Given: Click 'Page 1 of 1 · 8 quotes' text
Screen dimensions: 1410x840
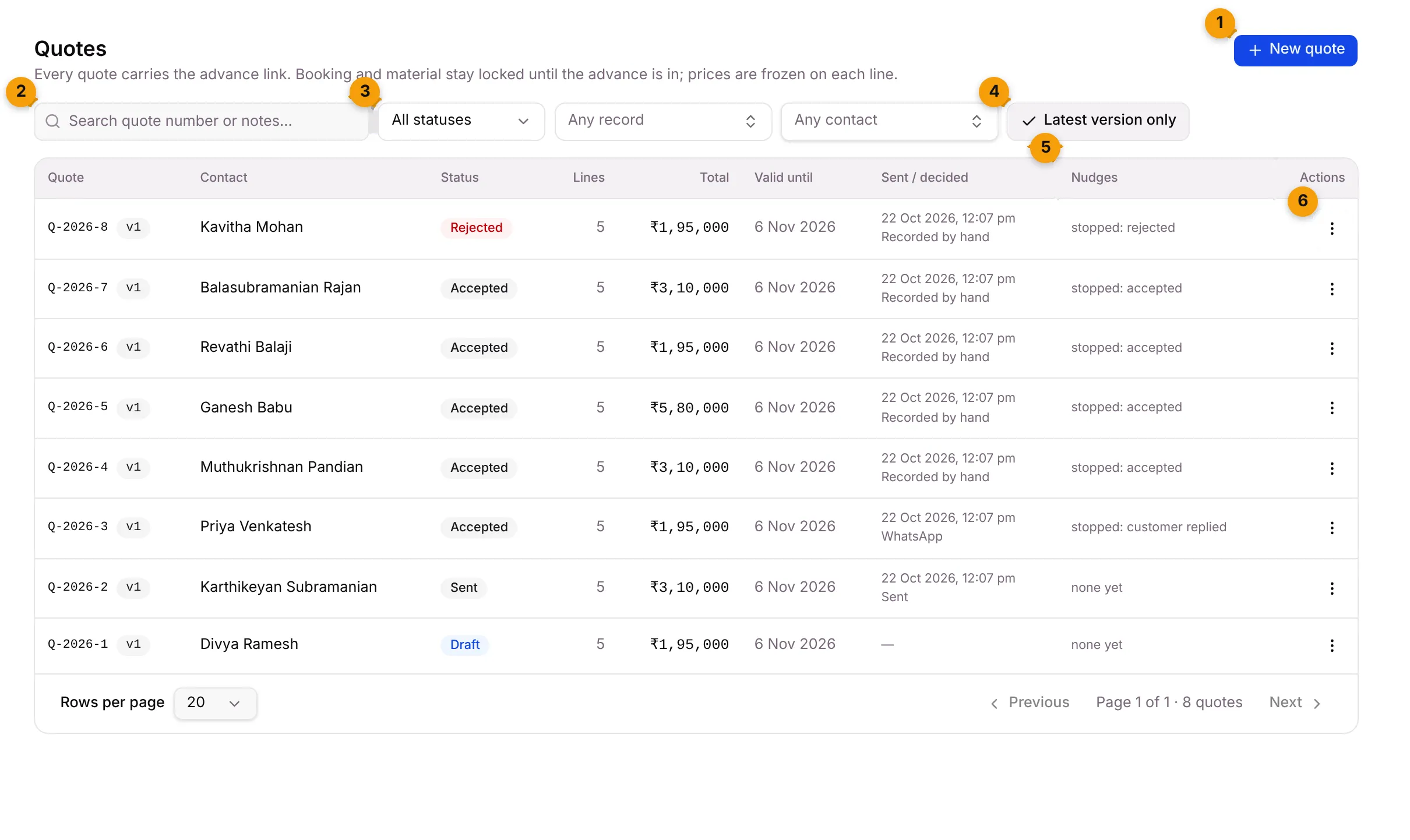Looking at the screenshot, I should tap(1169, 703).
